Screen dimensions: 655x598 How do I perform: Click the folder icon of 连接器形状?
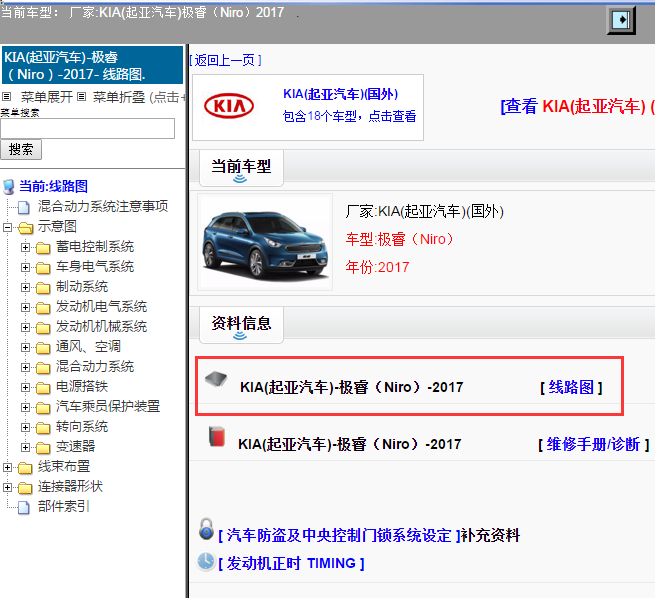point(25,488)
